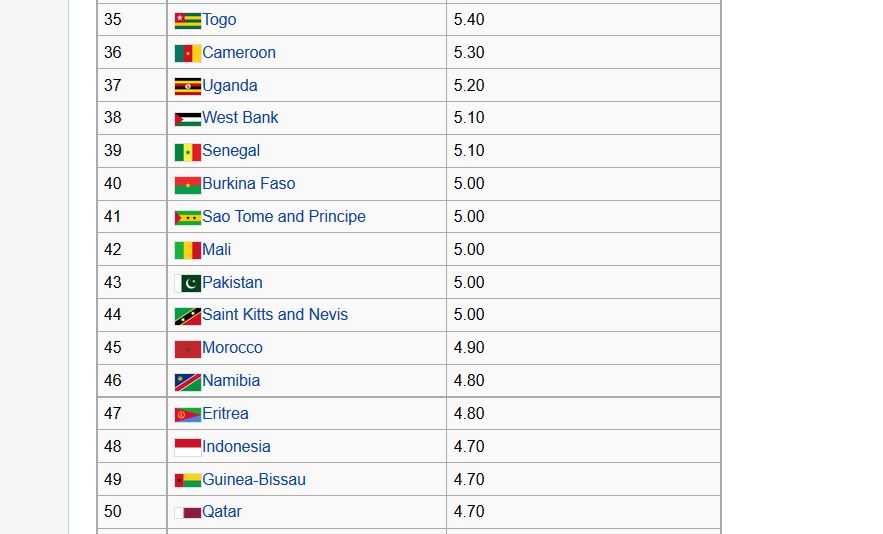The width and height of the screenshot is (883, 534).
Task: Click the rank 42 table cell
Action: pos(132,250)
